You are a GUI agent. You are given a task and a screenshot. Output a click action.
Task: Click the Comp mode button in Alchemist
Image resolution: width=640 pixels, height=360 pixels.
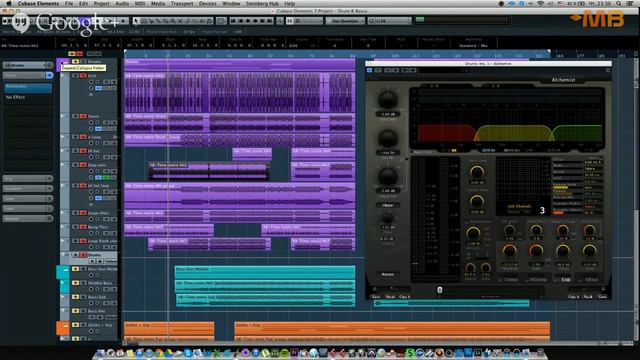(x=510, y=280)
